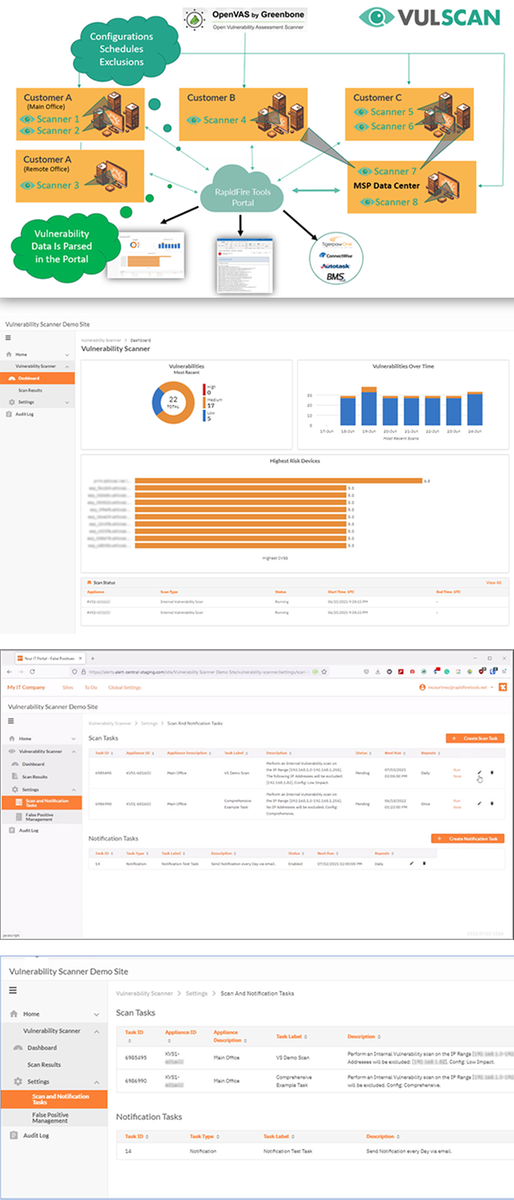Viewport: 514px width, 1200px height.
Task: Delete scan task 6986990 in browser window
Action: pos(492,803)
